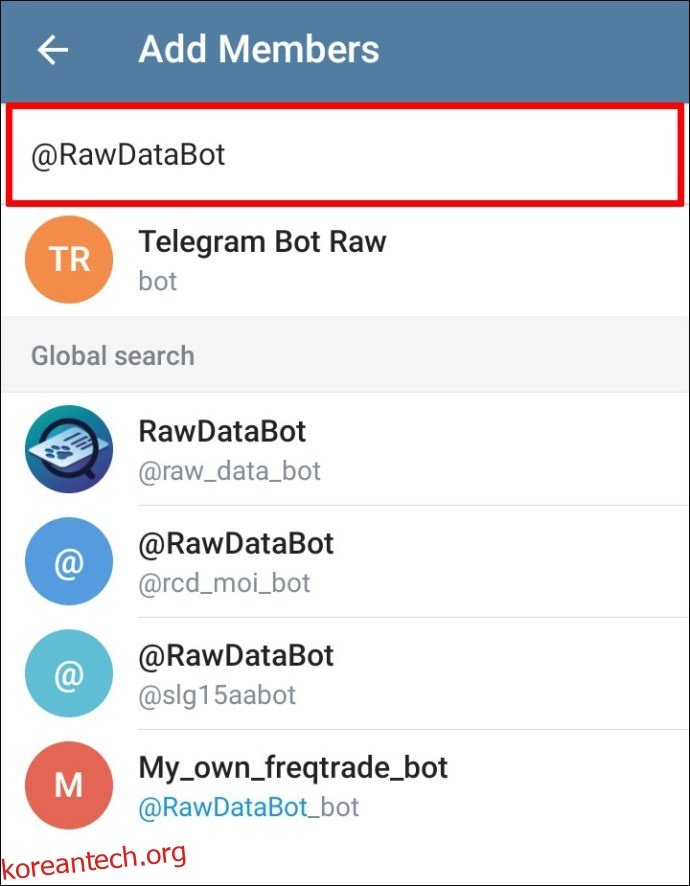Click the "bot" label under Telegram Bot Raw
Image resolution: width=690 pixels, height=886 pixels.
158,281
